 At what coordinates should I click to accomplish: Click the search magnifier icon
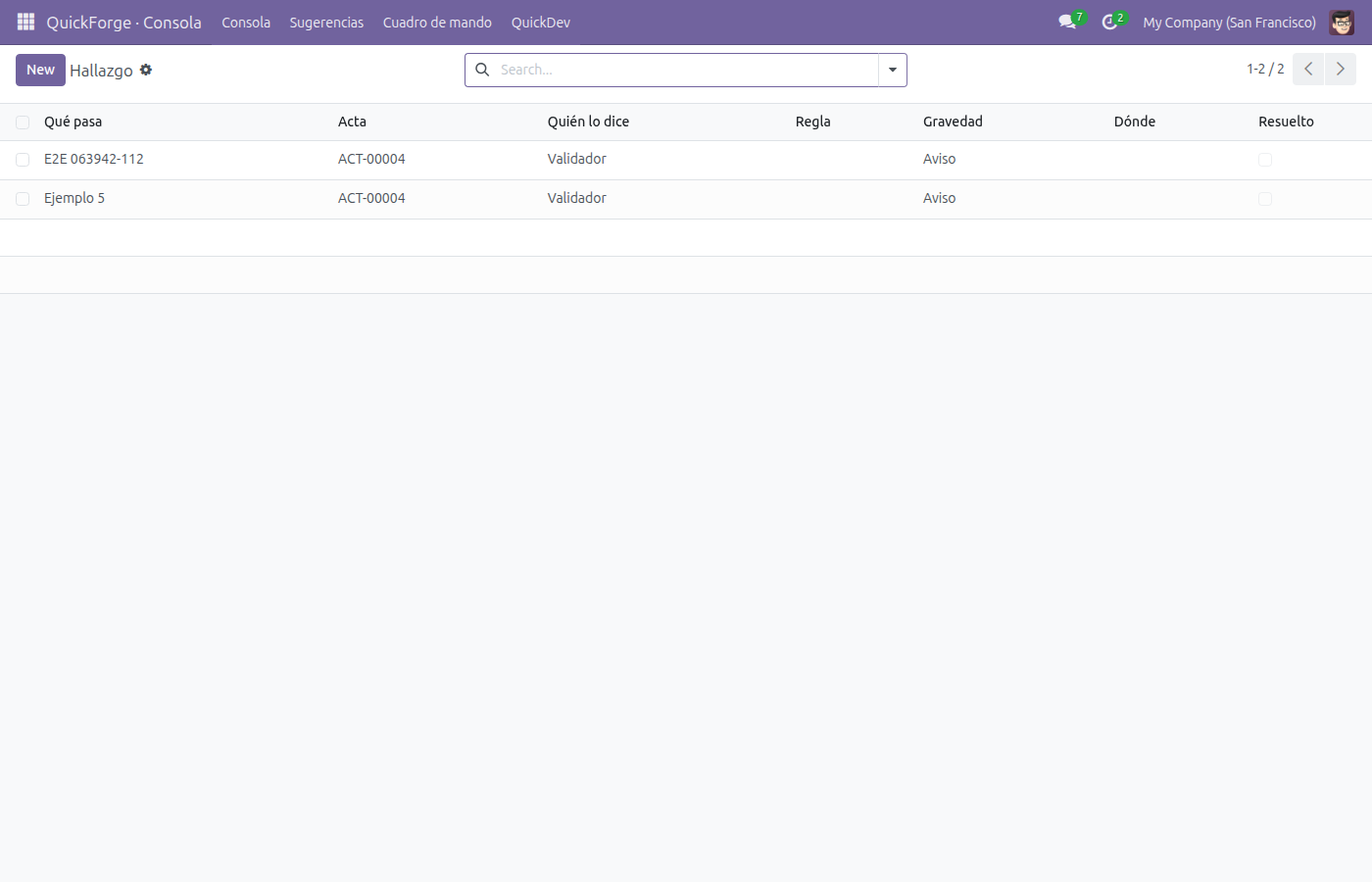[482, 70]
